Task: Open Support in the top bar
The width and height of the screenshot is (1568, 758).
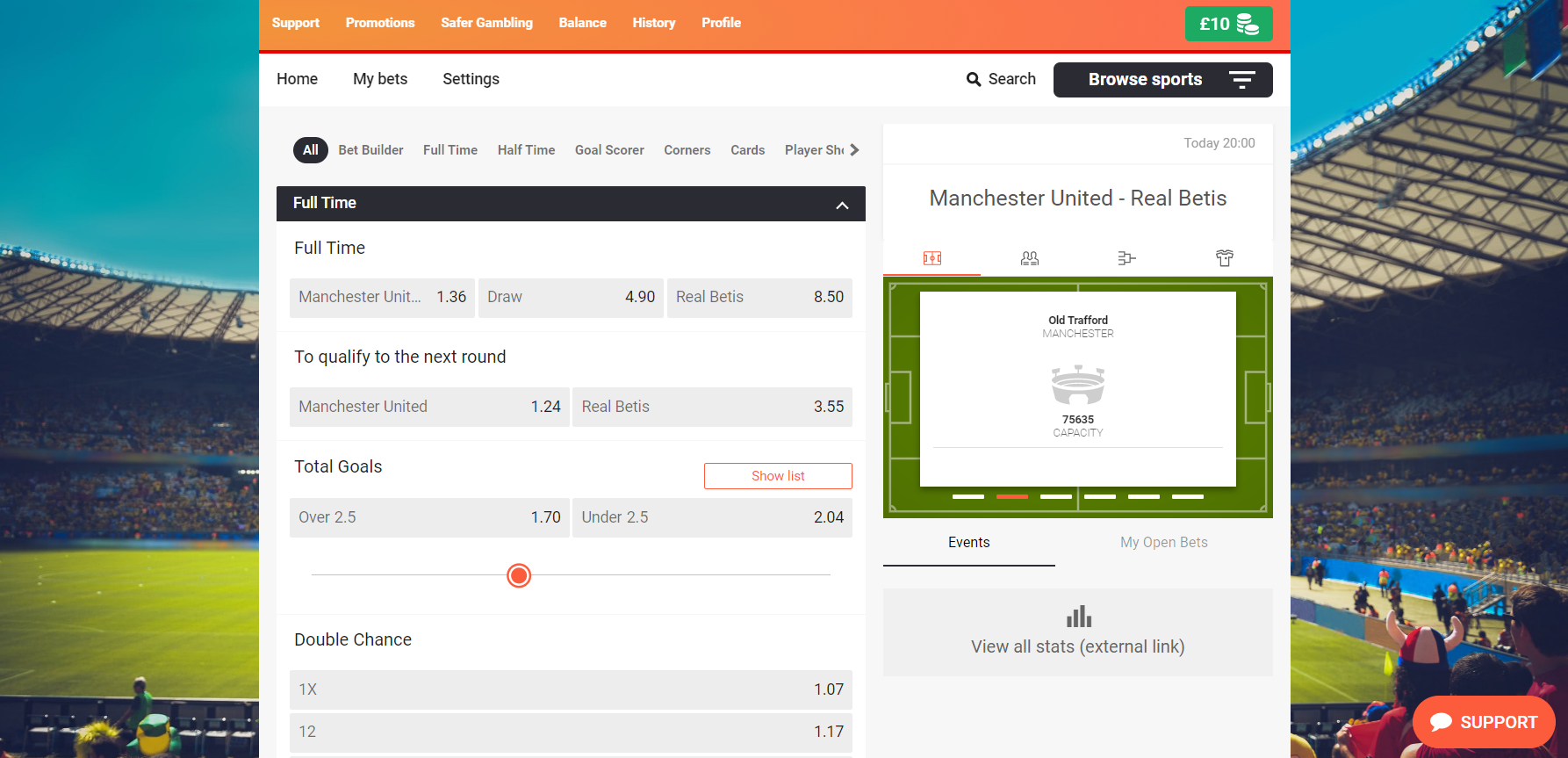Action: pos(296,23)
